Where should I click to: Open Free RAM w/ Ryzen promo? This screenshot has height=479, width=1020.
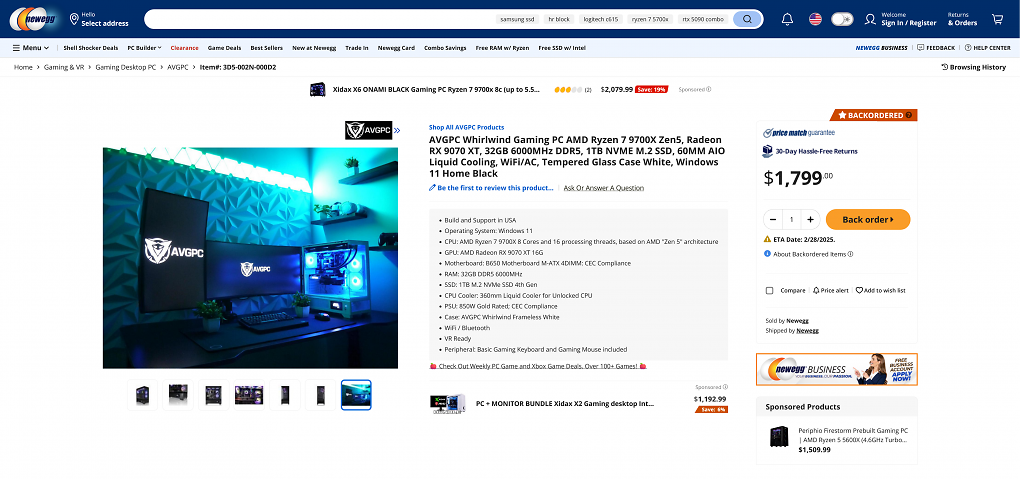click(x=502, y=48)
